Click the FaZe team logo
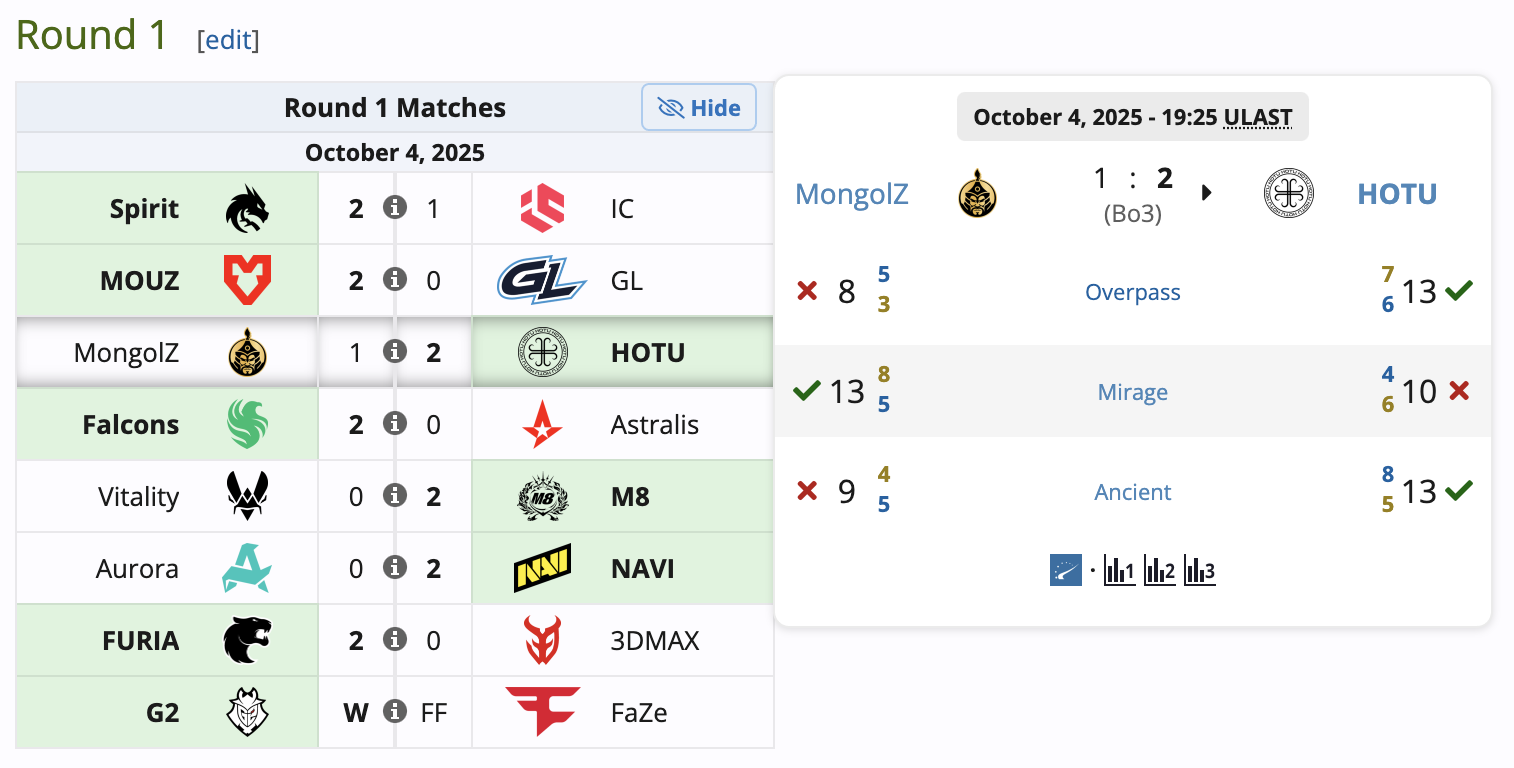 tap(542, 712)
